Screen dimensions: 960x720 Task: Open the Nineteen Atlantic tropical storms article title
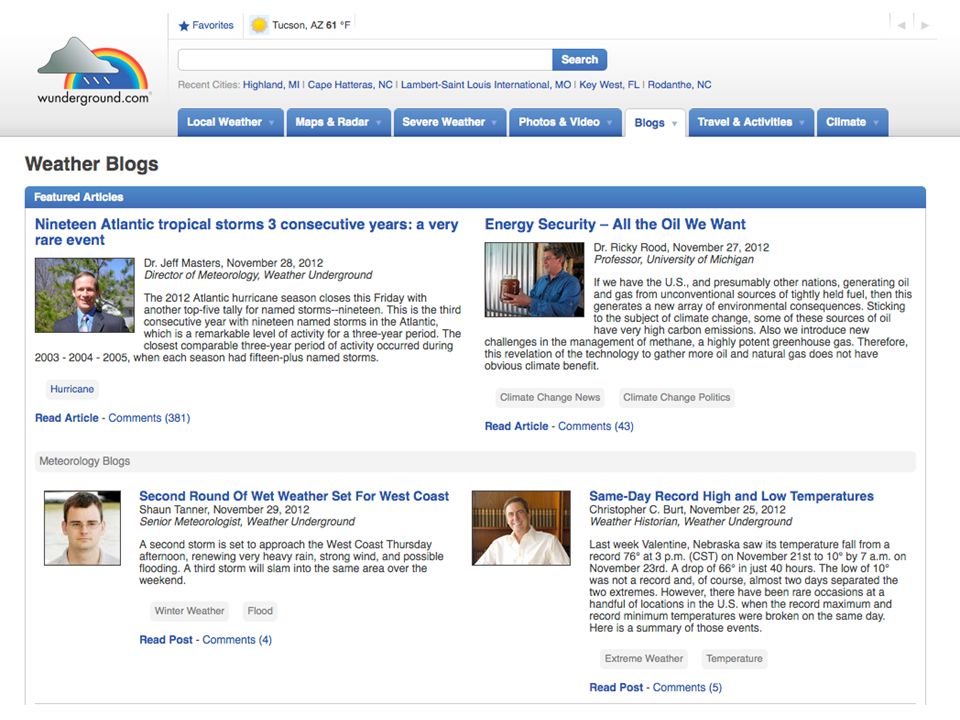click(246, 232)
